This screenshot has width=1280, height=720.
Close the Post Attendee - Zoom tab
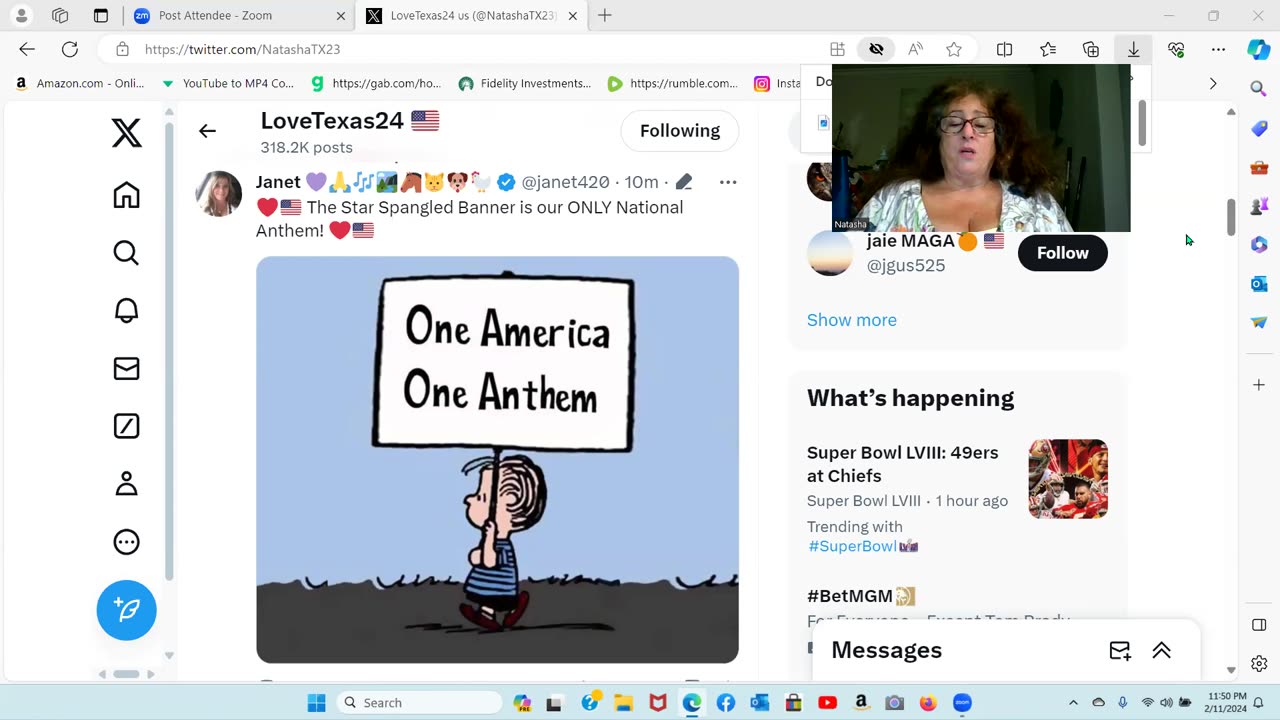tap(341, 16)
